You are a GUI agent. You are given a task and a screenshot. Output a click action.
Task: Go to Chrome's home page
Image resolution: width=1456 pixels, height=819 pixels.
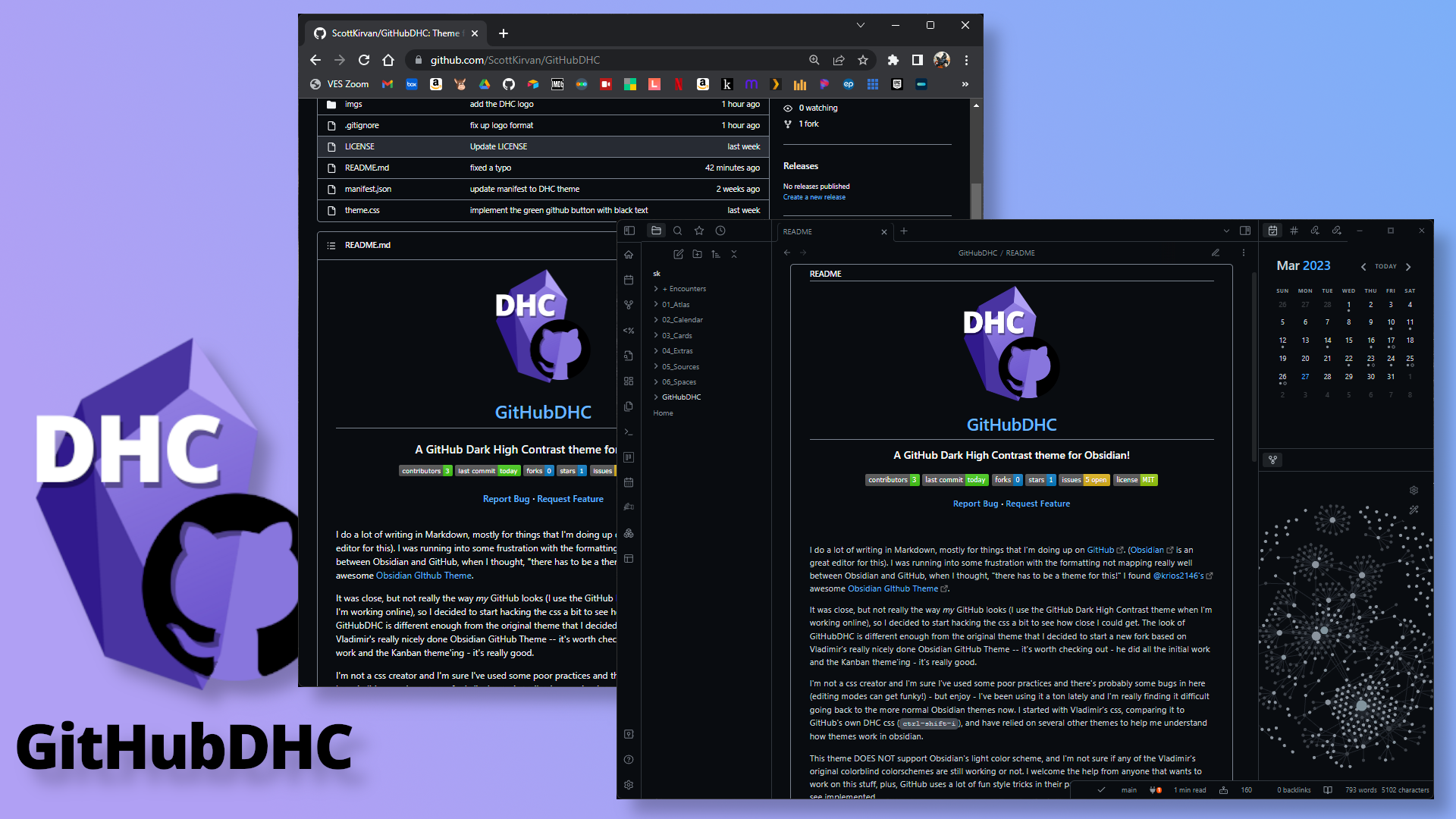(388, 60)
